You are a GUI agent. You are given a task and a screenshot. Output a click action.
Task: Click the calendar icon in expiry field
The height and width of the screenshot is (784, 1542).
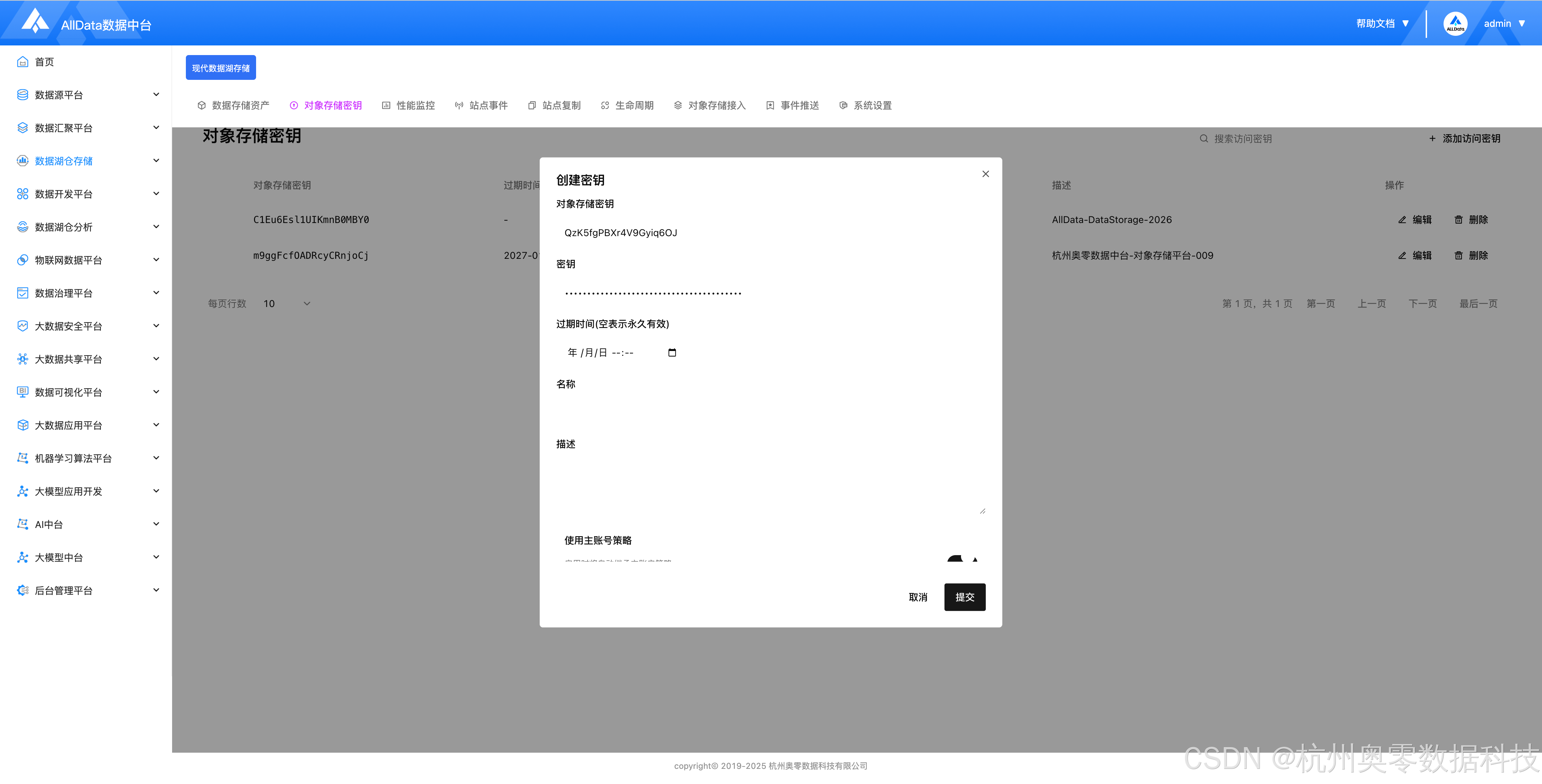(672, 352)
